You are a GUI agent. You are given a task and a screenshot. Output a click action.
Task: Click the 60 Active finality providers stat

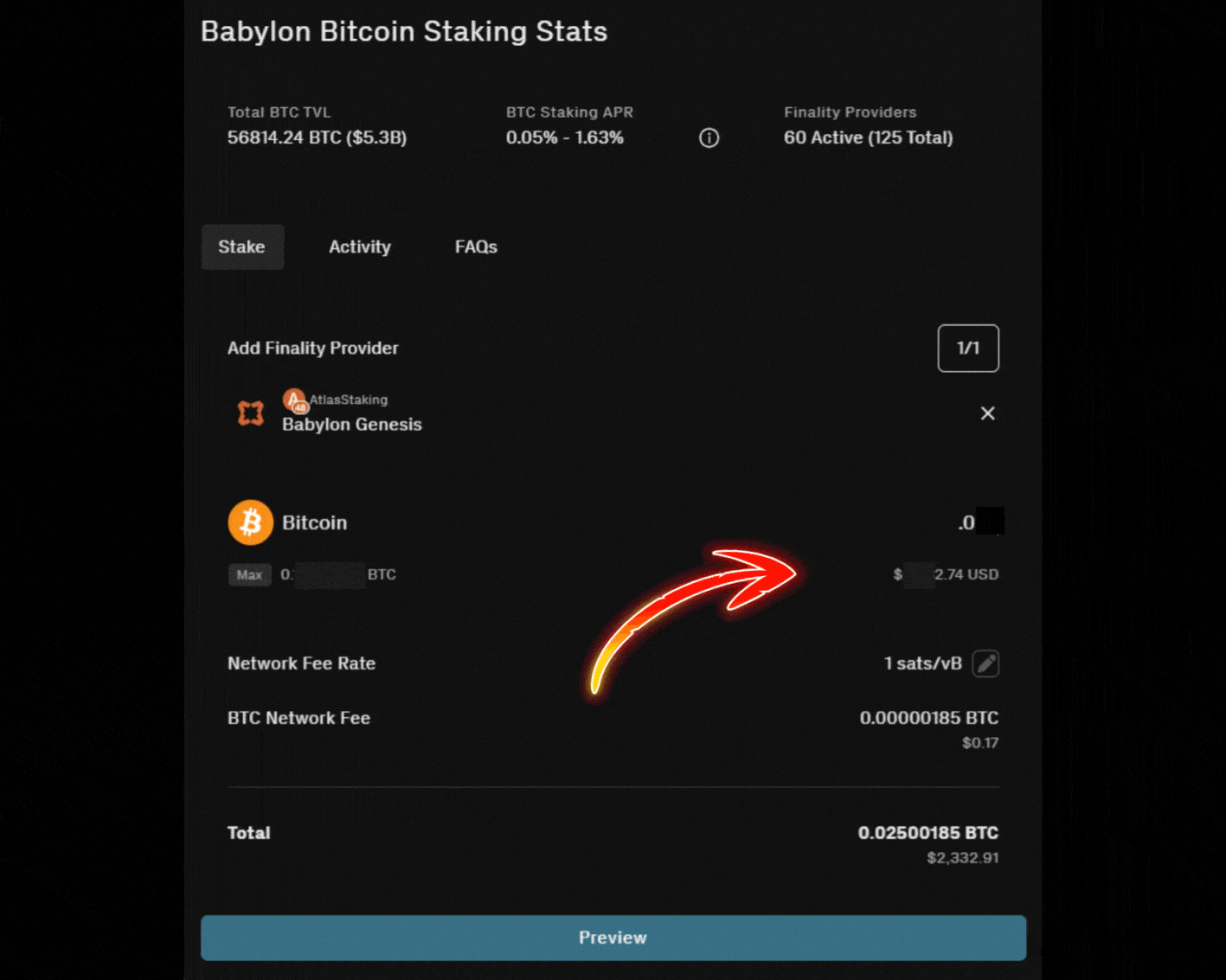[x=868, y=137]
